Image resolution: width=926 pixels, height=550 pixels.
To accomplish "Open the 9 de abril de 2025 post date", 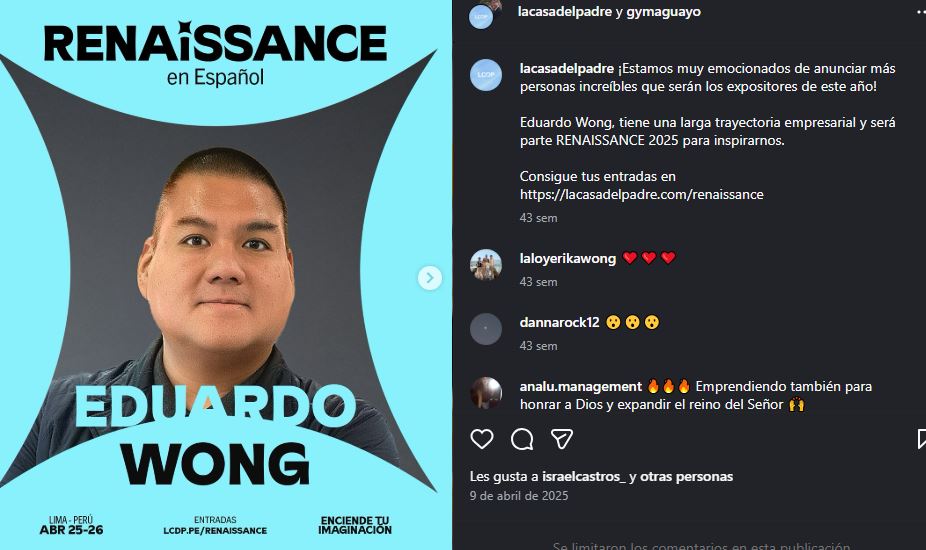I will pyautogui.click(x=519, y=496).
